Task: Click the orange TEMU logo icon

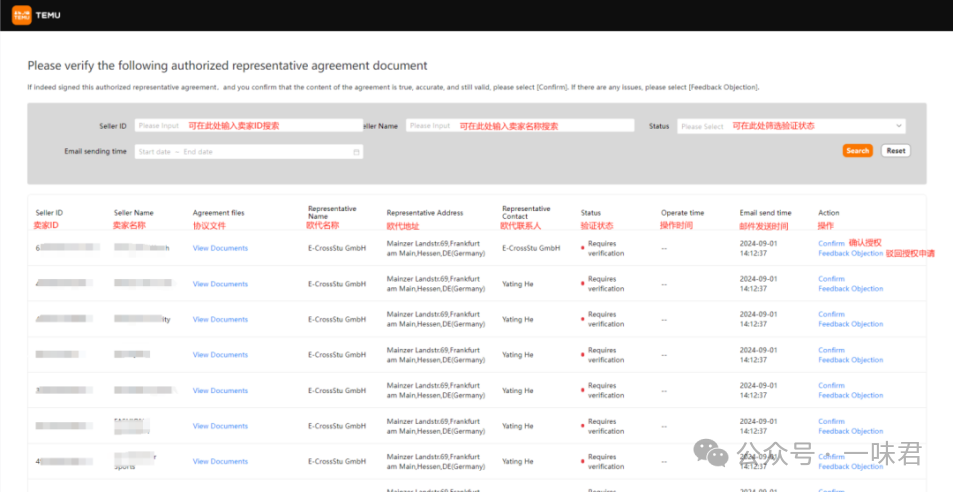Action: pyautogui.click(x=21, y=15)
